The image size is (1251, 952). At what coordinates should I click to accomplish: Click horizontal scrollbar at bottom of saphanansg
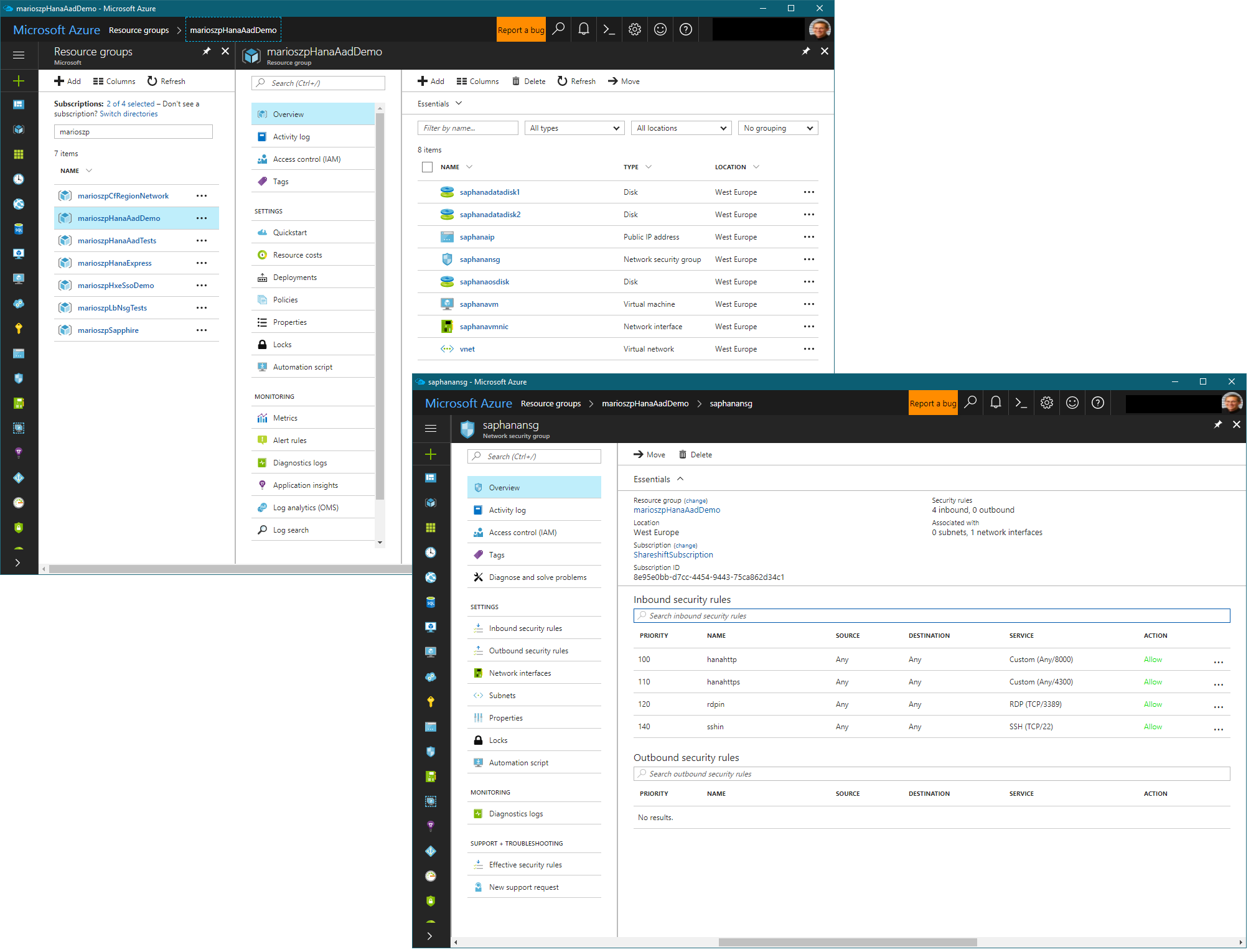(846, 942)
